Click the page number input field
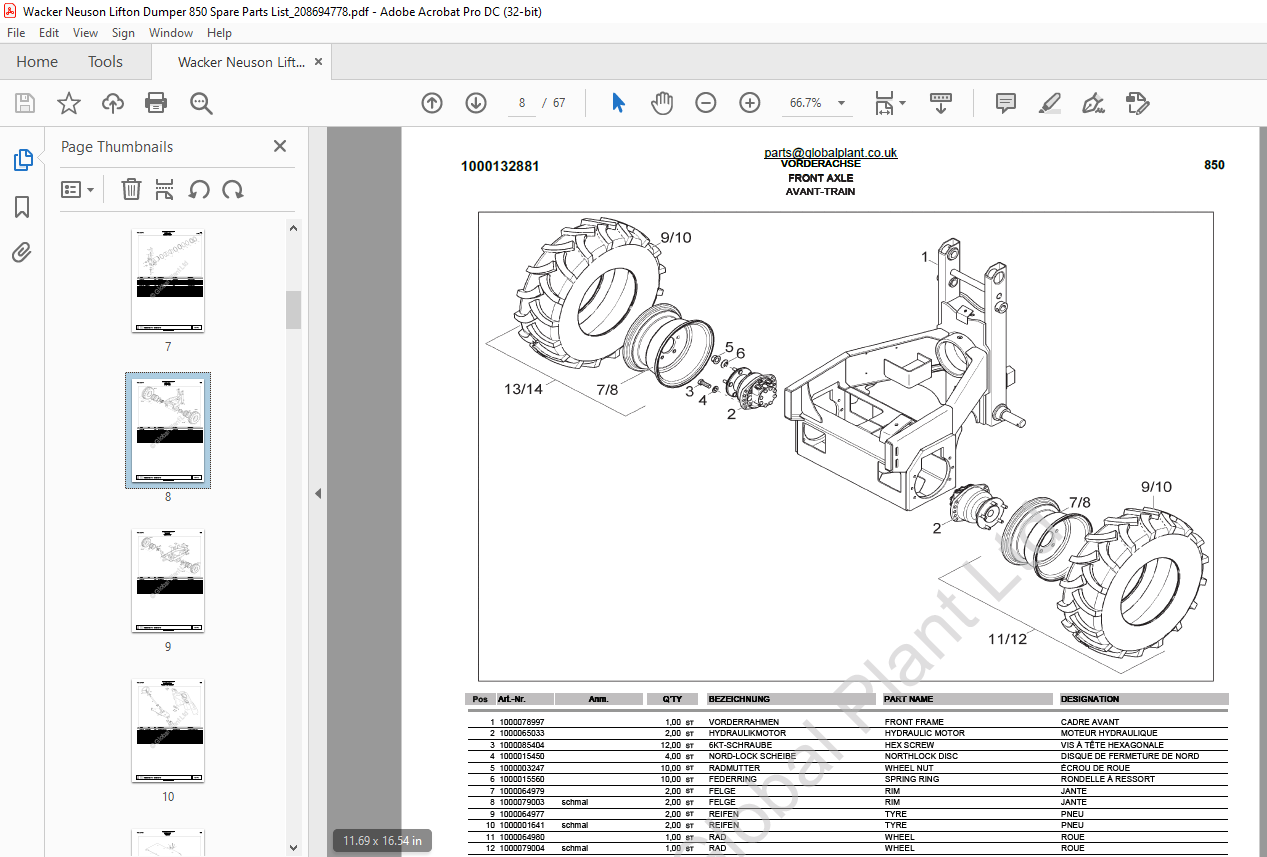The height and width of the screenshot is (857, 1267). (x=522, y=103)
